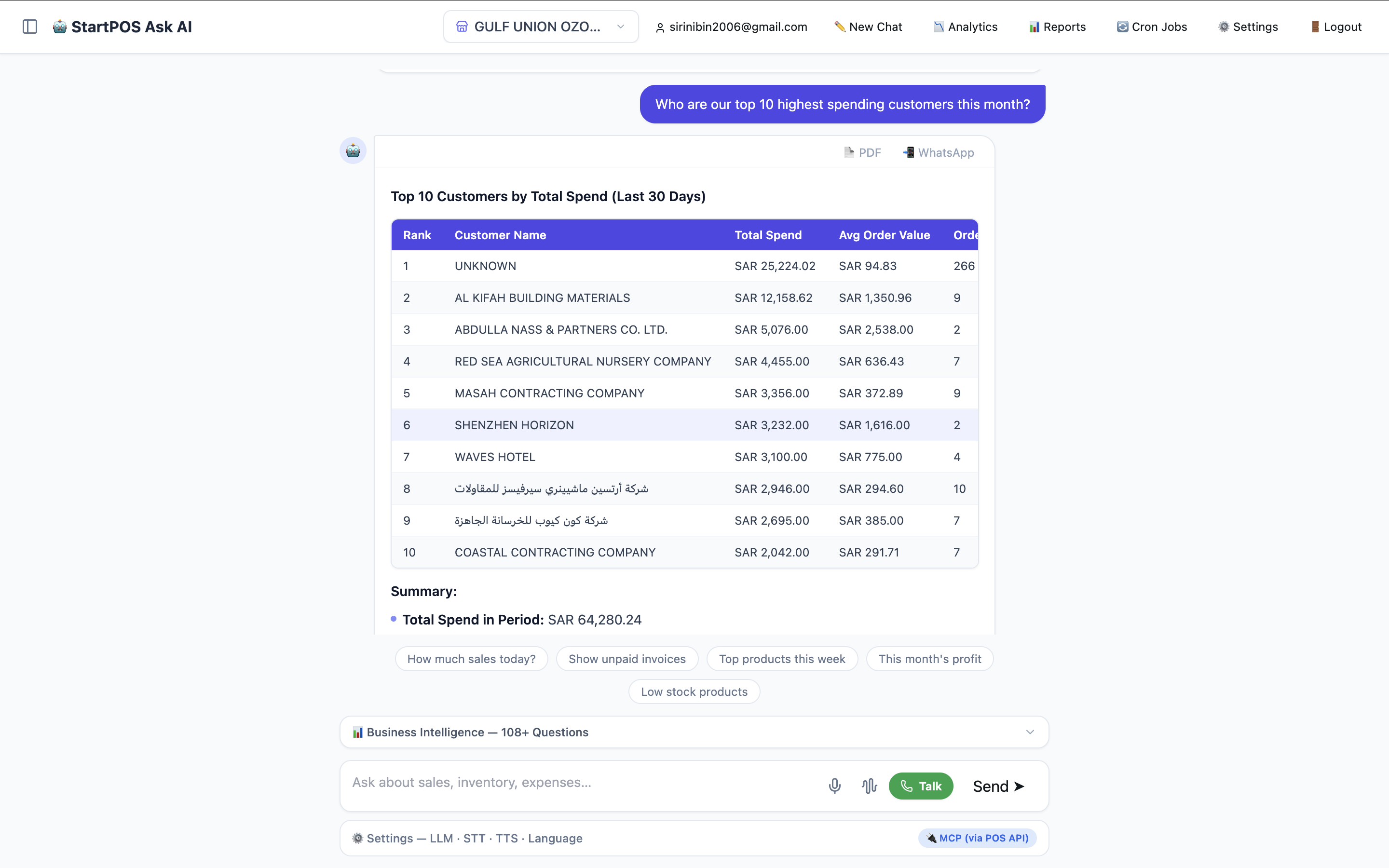
Task: Click the New Chat pencil icon
Action: (x=840, y=27)
